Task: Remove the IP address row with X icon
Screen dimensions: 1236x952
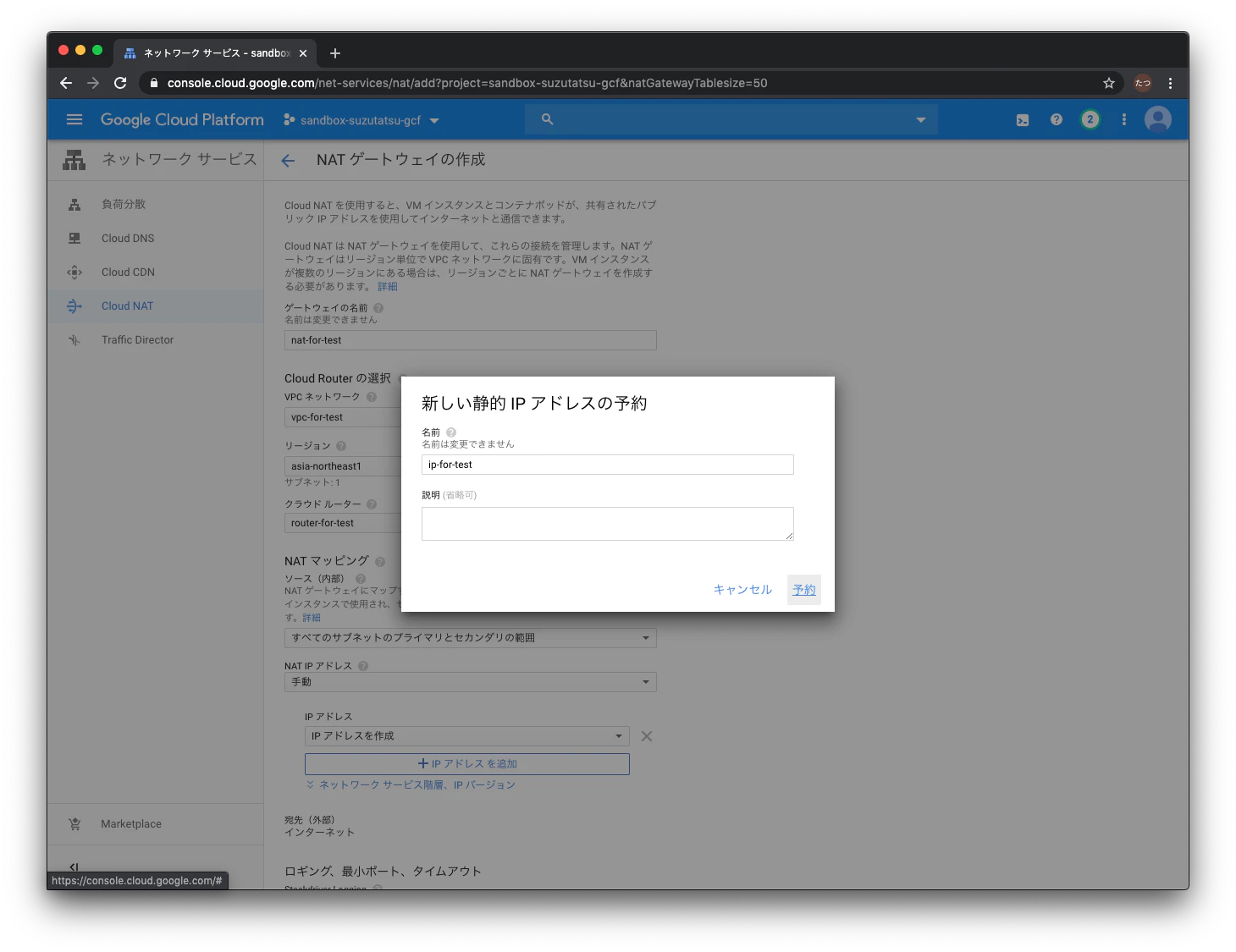Action: pos(647,736)
